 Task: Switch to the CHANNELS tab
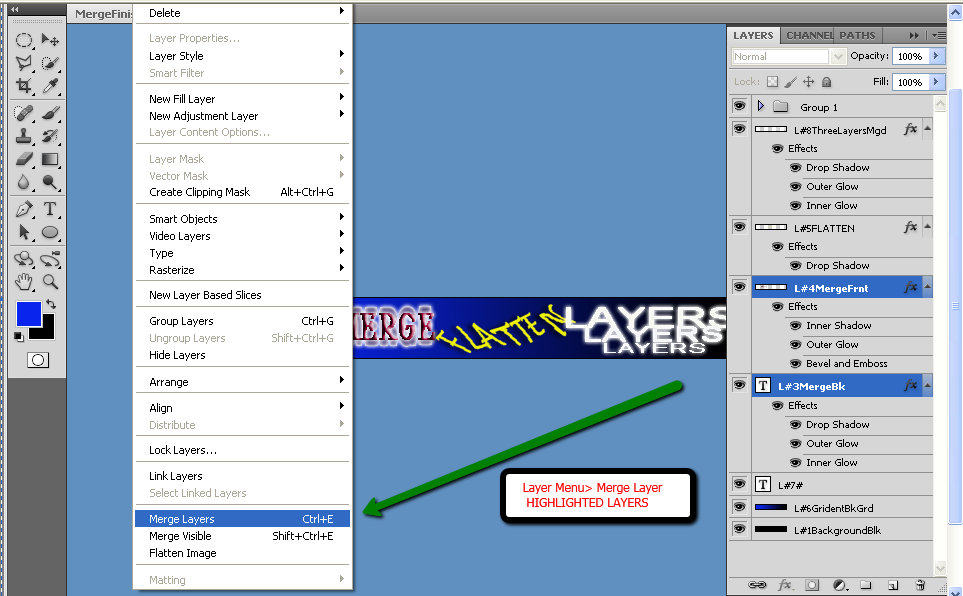tap(808, 35)
